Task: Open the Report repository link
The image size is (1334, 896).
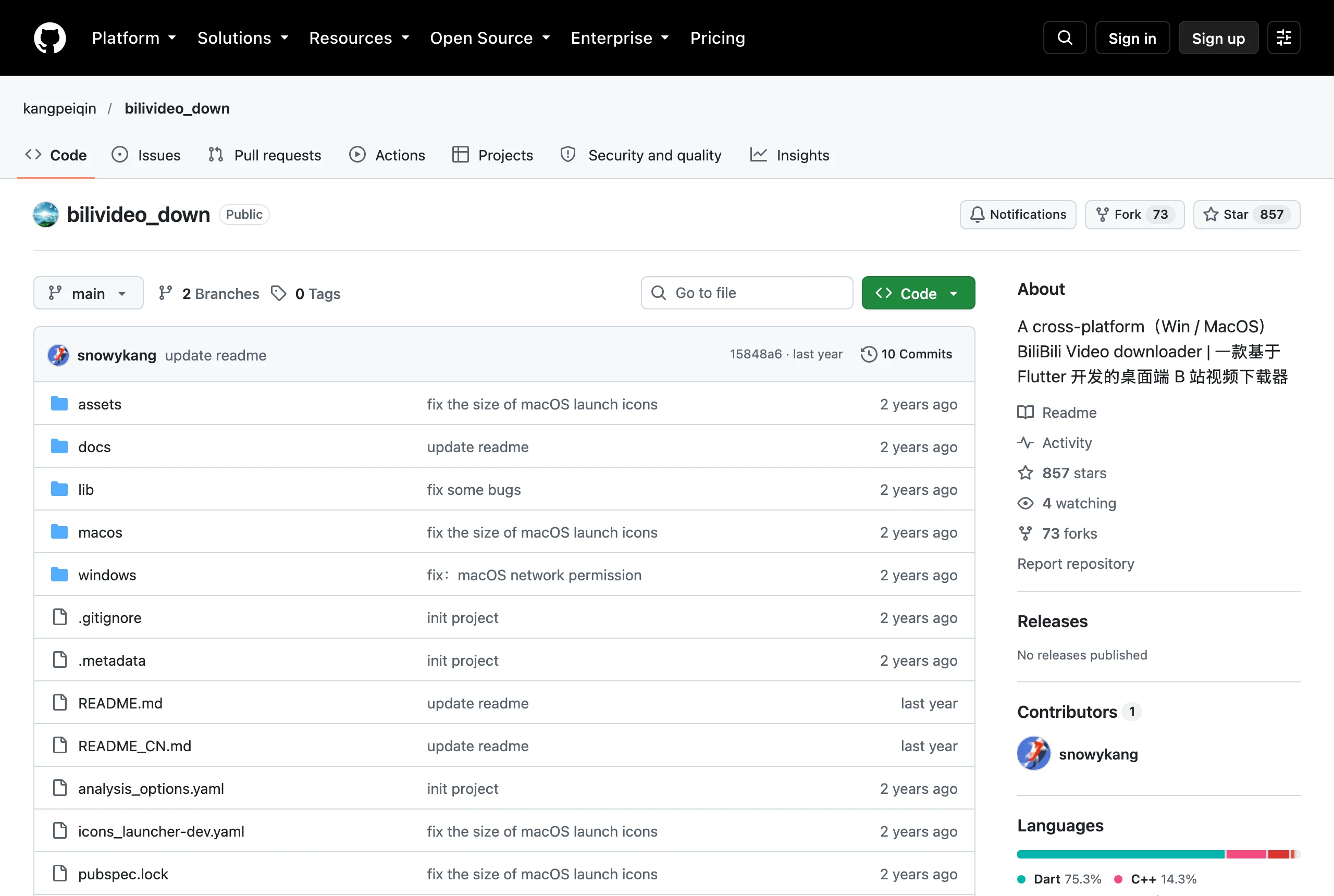Action: [1075, 564]
